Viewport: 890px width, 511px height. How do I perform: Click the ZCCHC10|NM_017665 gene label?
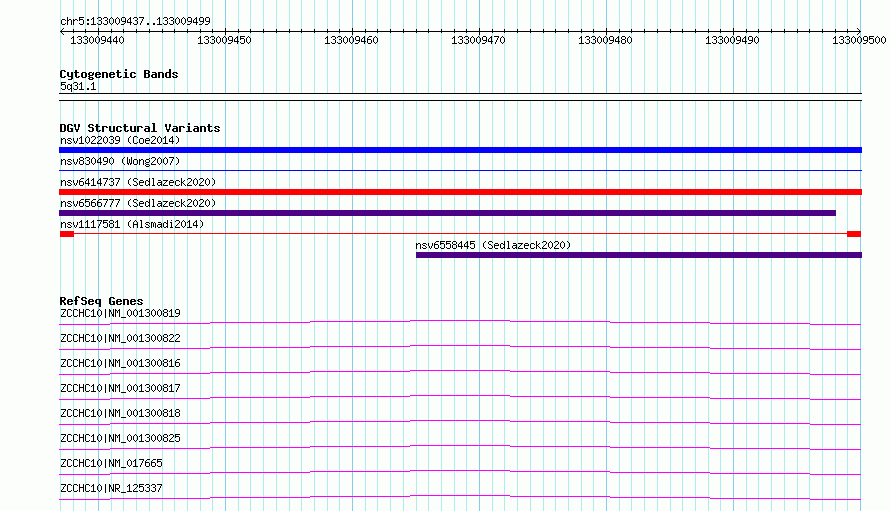tap(111, 463)
